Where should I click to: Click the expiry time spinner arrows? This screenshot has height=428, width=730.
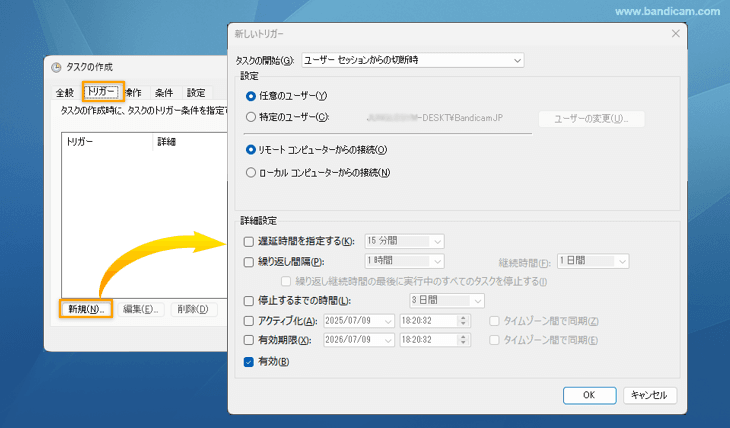click(463, 340)
